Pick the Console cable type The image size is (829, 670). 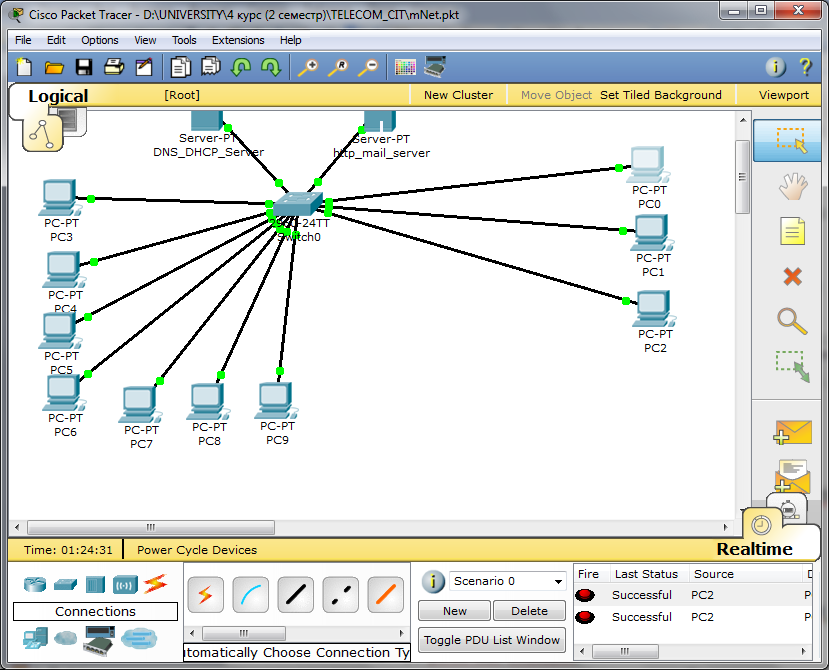[251, 595]
